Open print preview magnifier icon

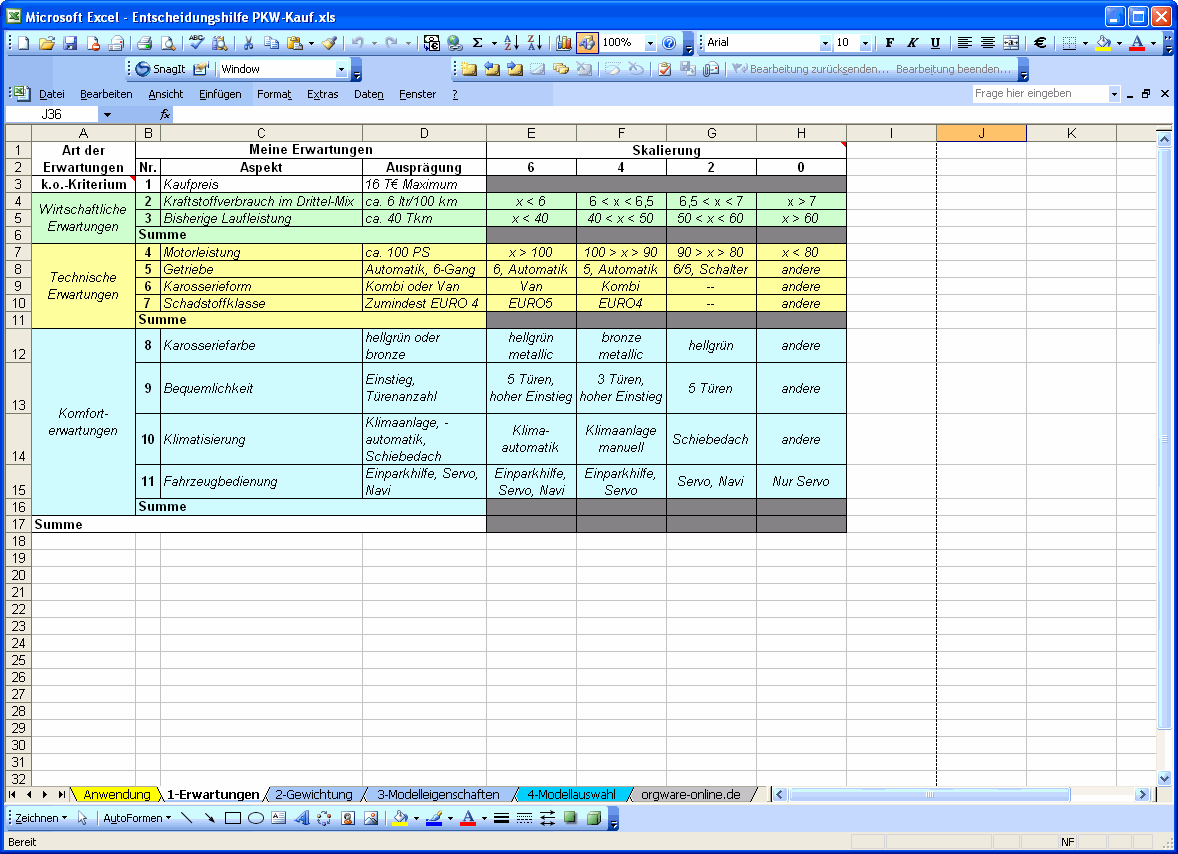point(168,43)
